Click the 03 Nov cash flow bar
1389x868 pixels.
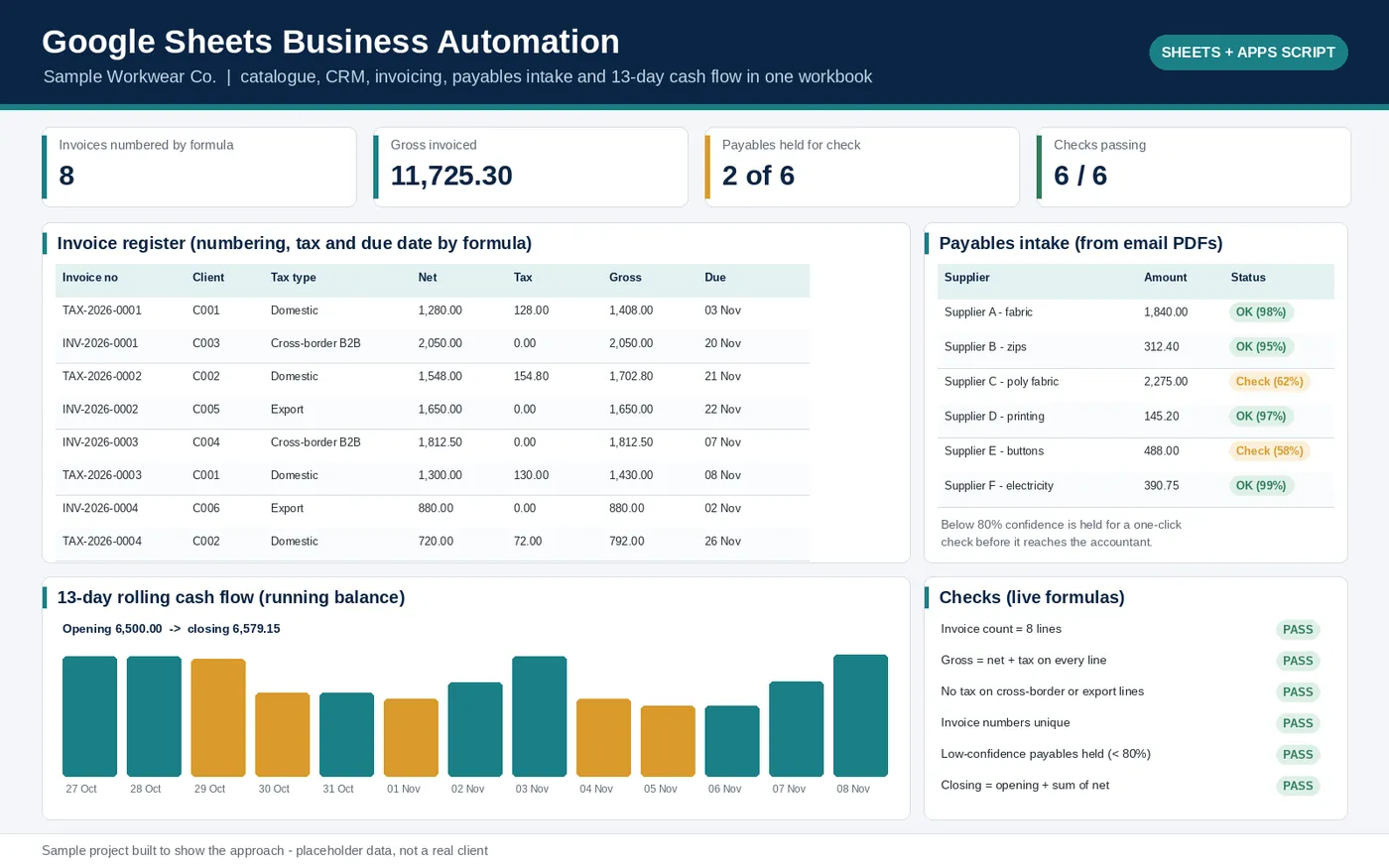click(x=539, y=716)
